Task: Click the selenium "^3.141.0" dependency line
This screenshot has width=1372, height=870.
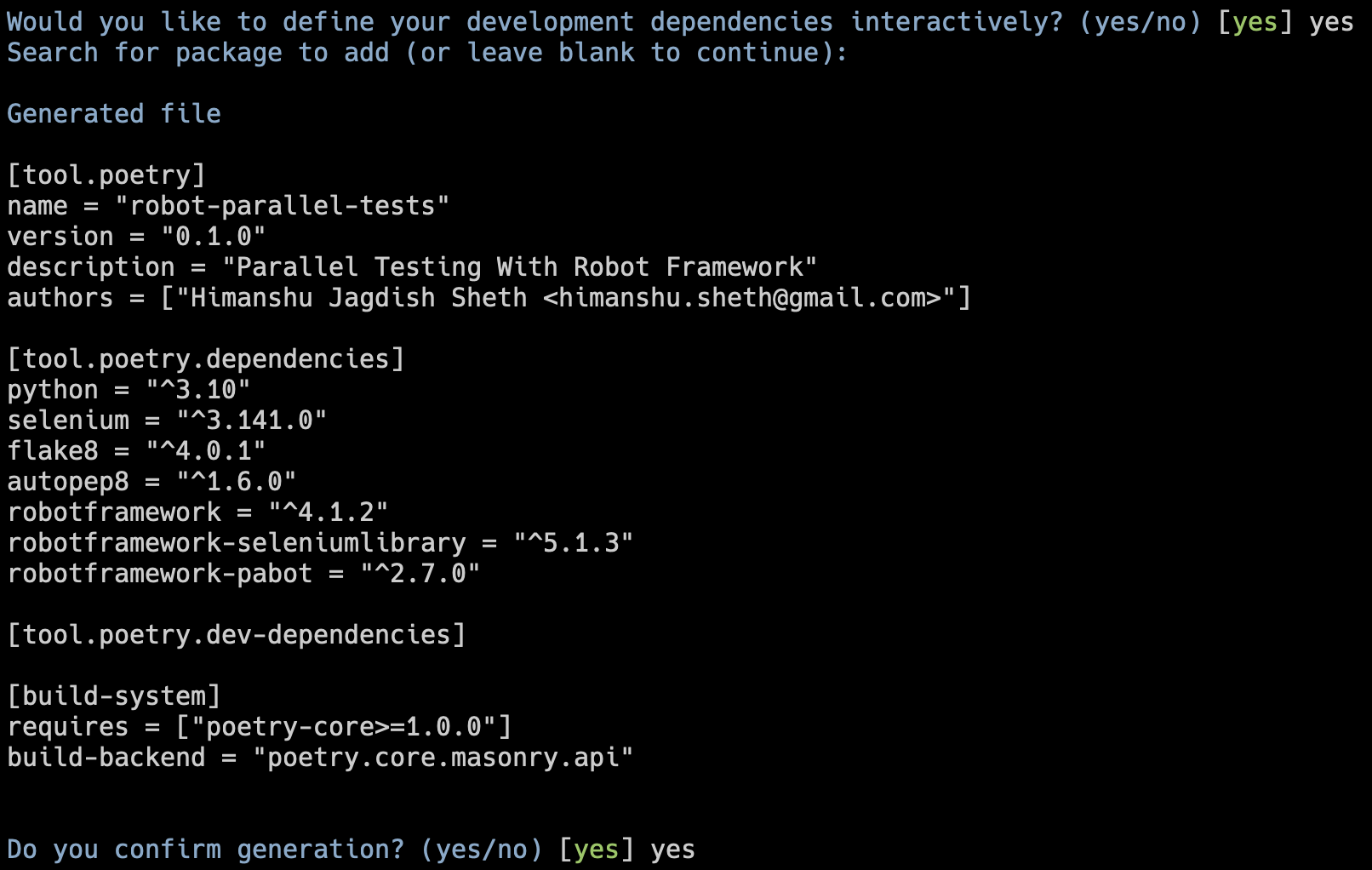Action: 167,421
